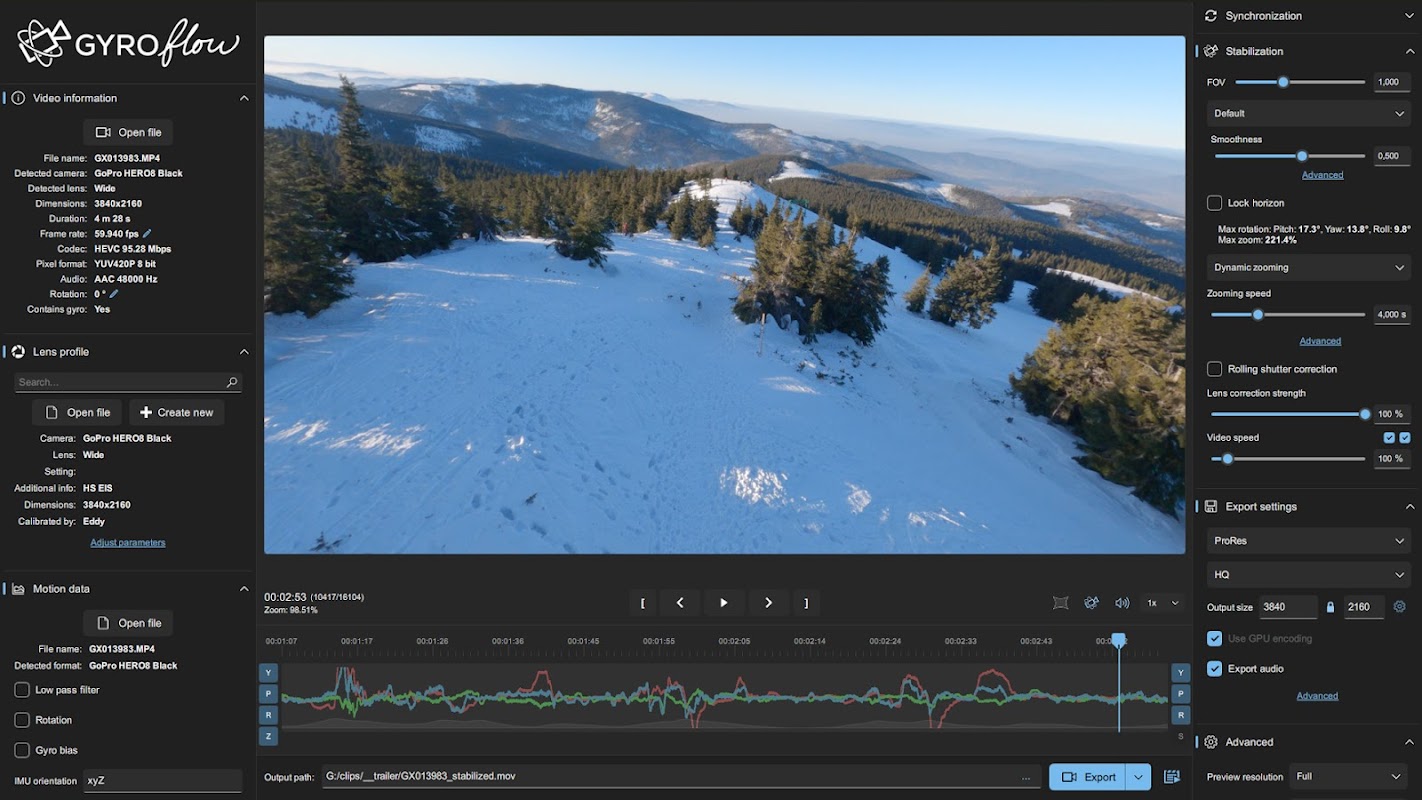Toggle the Y axis chart button left of timeline
The width and height of the screenshot is (1422, 800).
coord(268,673)
